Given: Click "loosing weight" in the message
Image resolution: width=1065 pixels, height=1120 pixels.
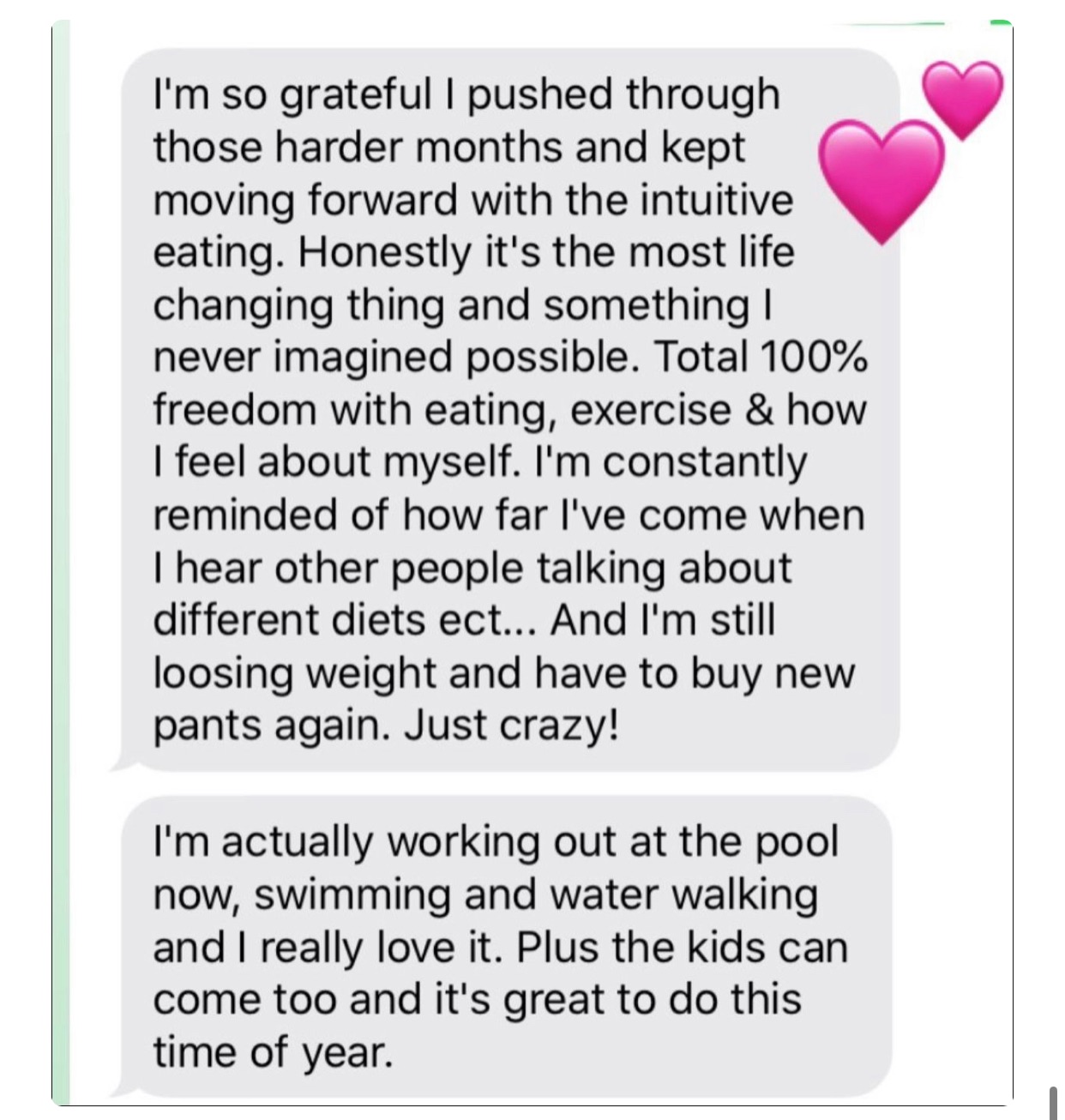Looking at the screenshot, I should [294, 673].
